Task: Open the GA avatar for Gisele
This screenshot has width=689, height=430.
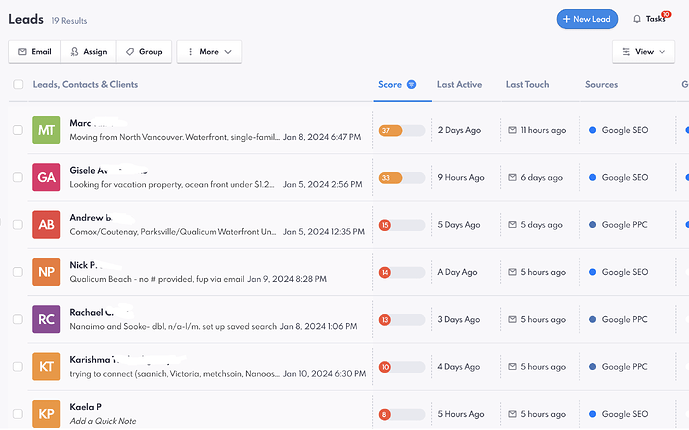Action: pyautogui.click(x=46, y=177)
